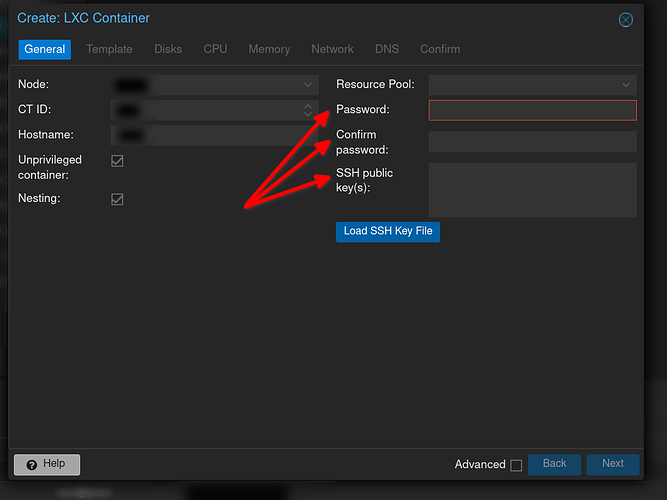Select the Memory tab

(269, 49)
